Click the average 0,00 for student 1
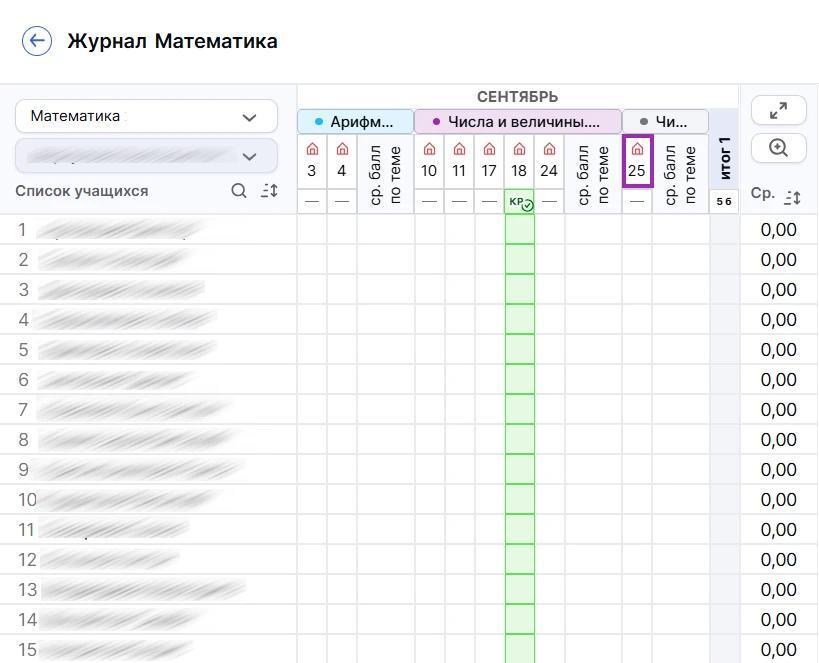The image size is (819, 663). coord(778,230)
